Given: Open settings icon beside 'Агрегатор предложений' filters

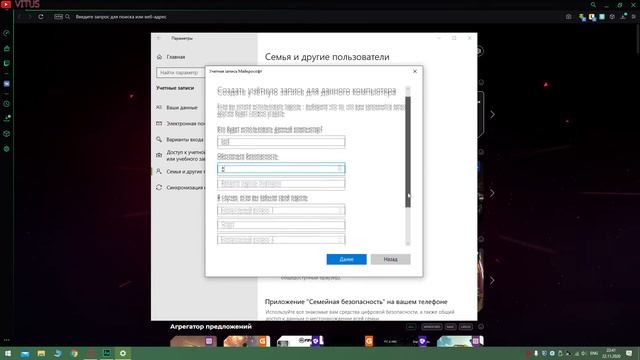Looking at the screenshot, I should pyautogui.click(x=481, y=327).
